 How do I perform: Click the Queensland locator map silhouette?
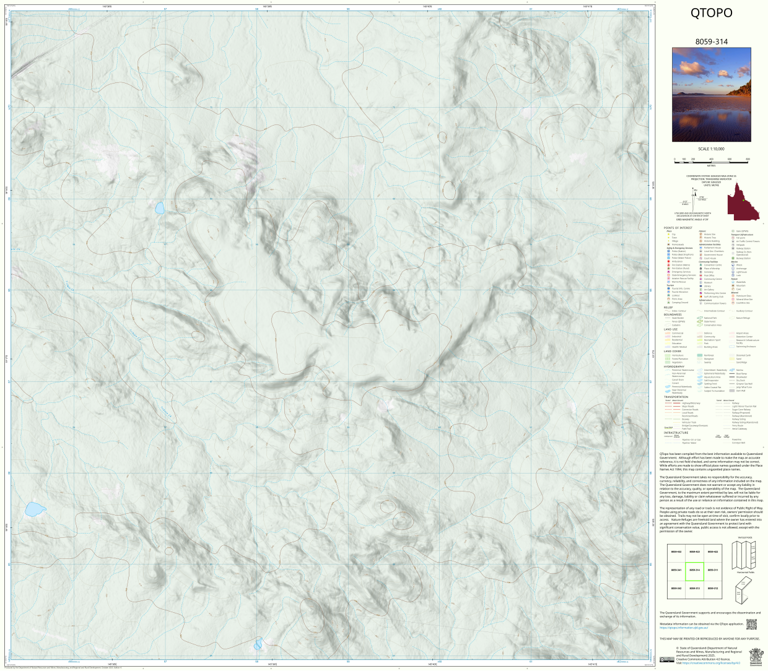click(x=743, y=201)
